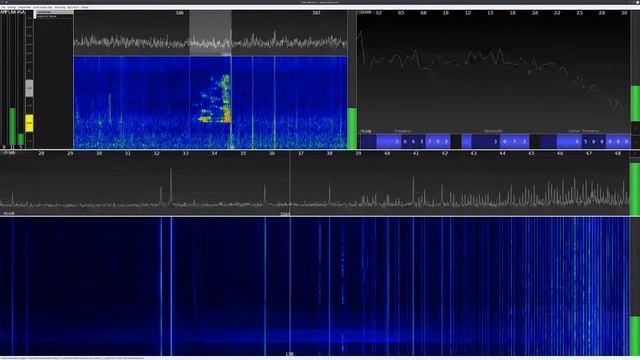Select the yellow highlighted demodulator mode
This screenshot has width=640, height=360.
pos(29,123)
